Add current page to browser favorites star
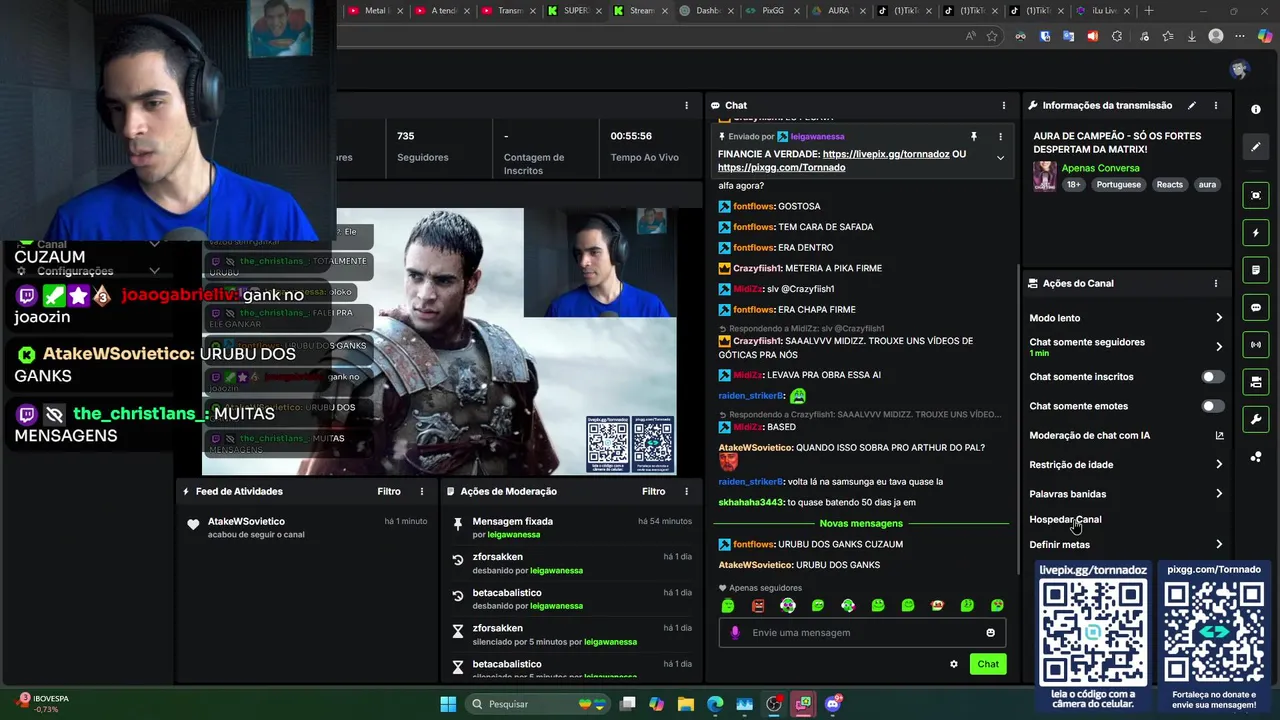This screenshot has width=1280, height=720. point(992,36)
